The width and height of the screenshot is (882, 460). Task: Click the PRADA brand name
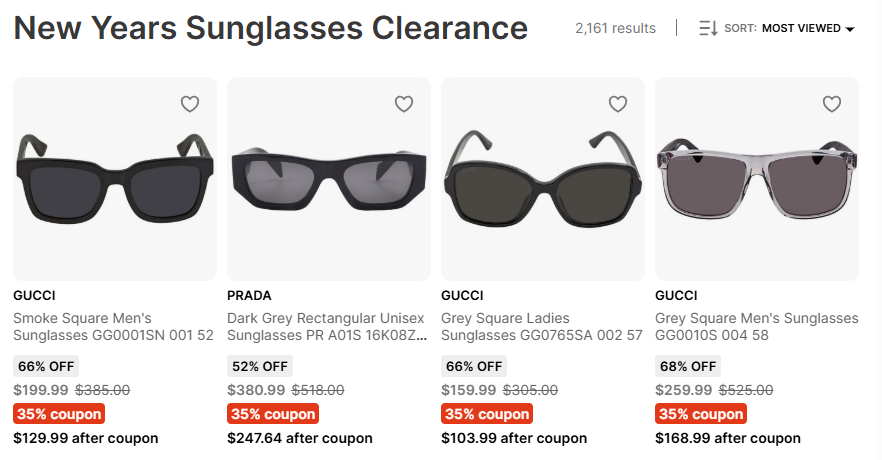[249, 295]
